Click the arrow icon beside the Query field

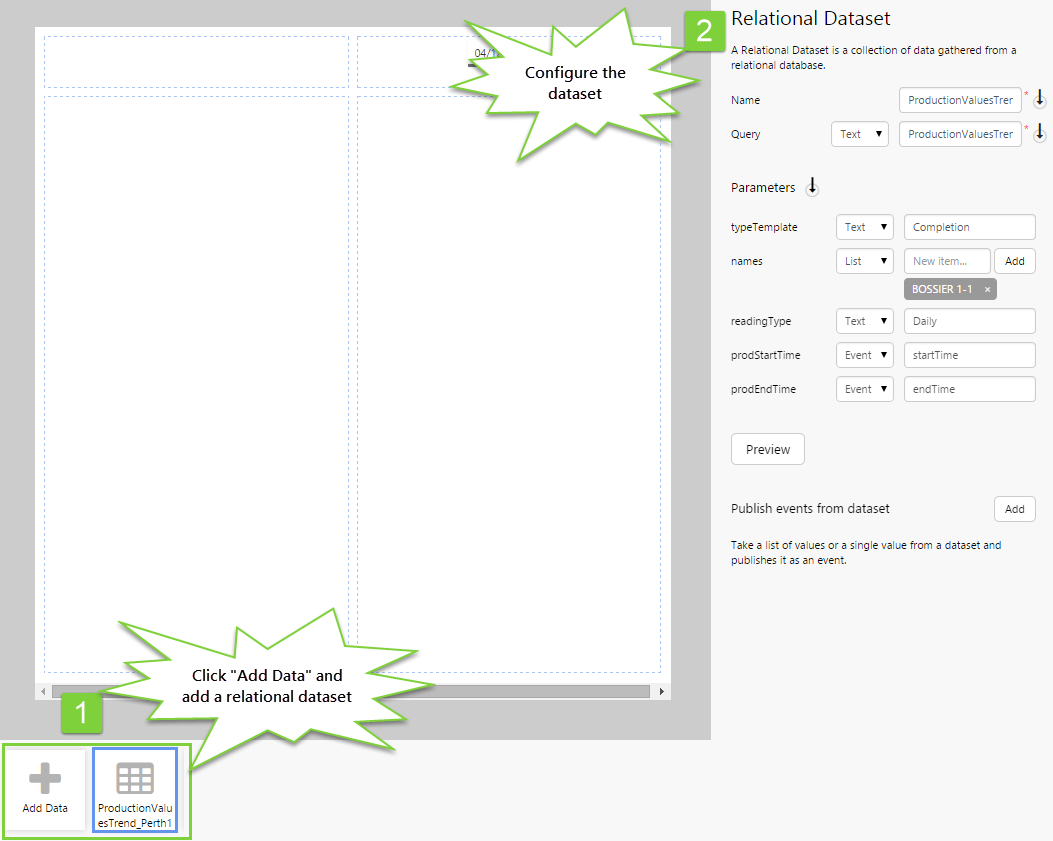pos(1039,133)
